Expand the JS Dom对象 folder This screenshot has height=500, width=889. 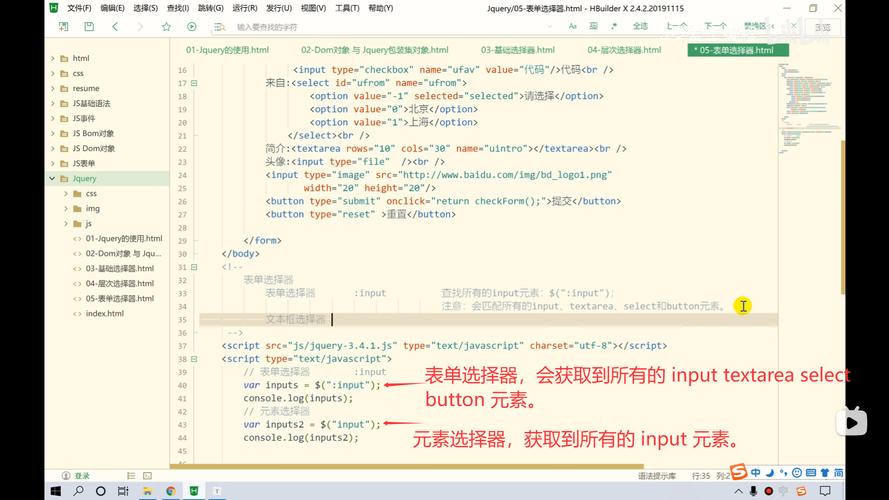point(53,149)
